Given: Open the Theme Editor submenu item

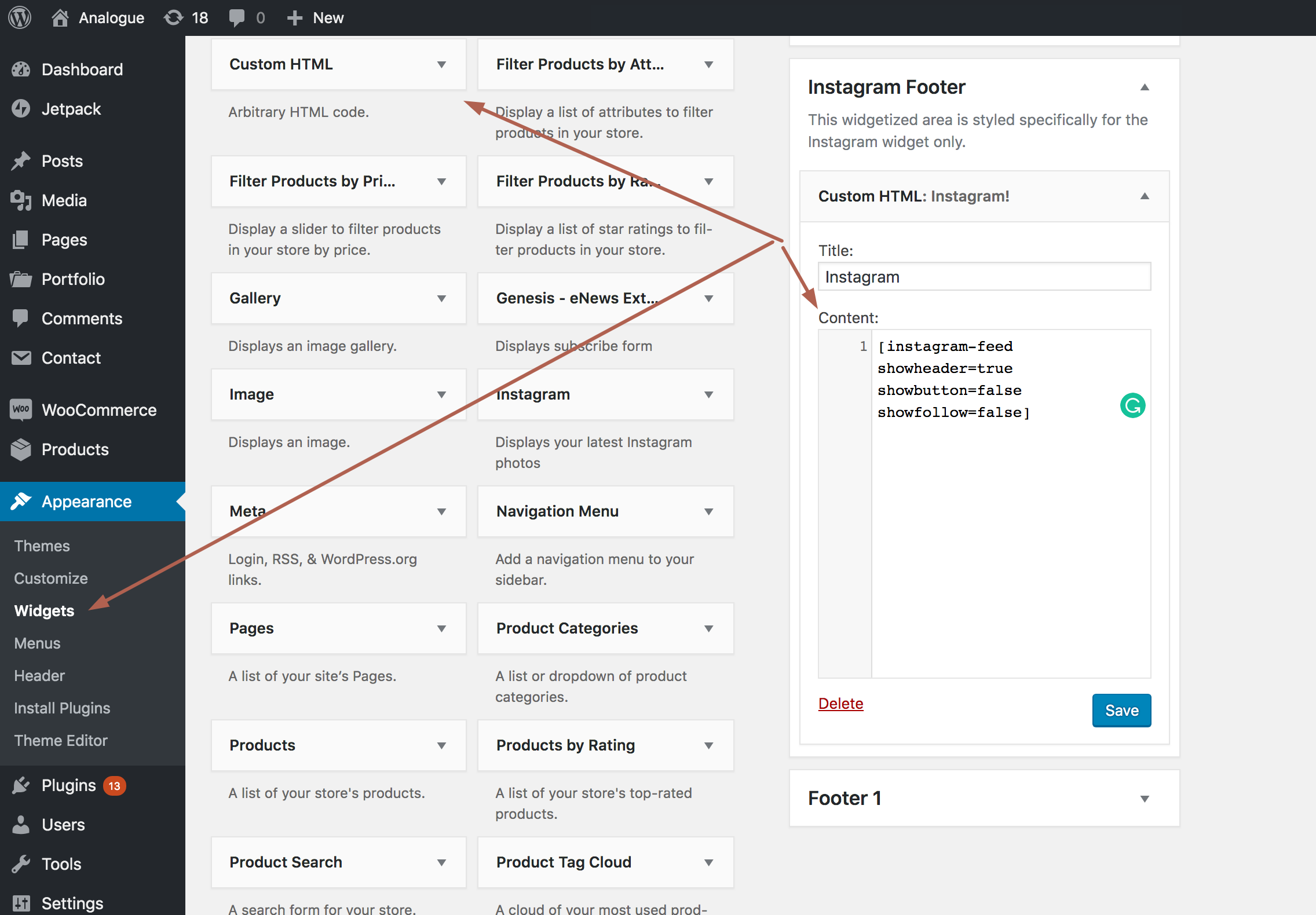Looking at the screenshot, I should coord(61,740).
